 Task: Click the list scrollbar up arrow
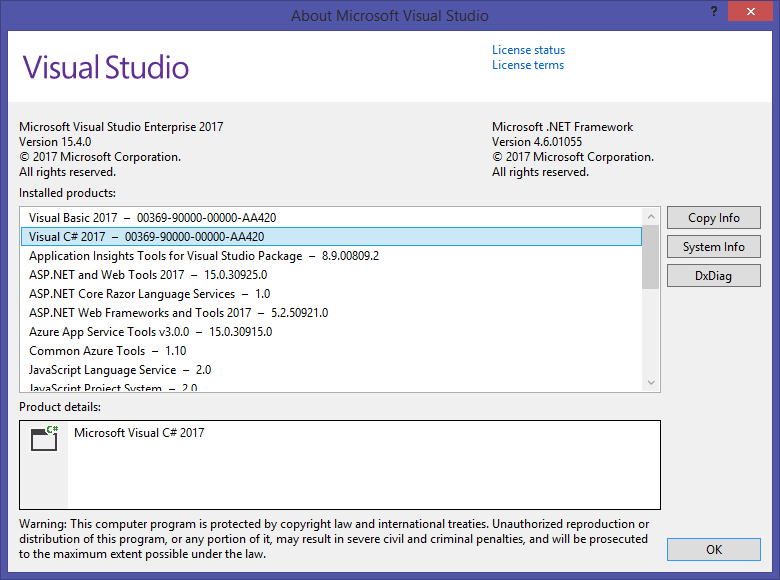[651, 216]
